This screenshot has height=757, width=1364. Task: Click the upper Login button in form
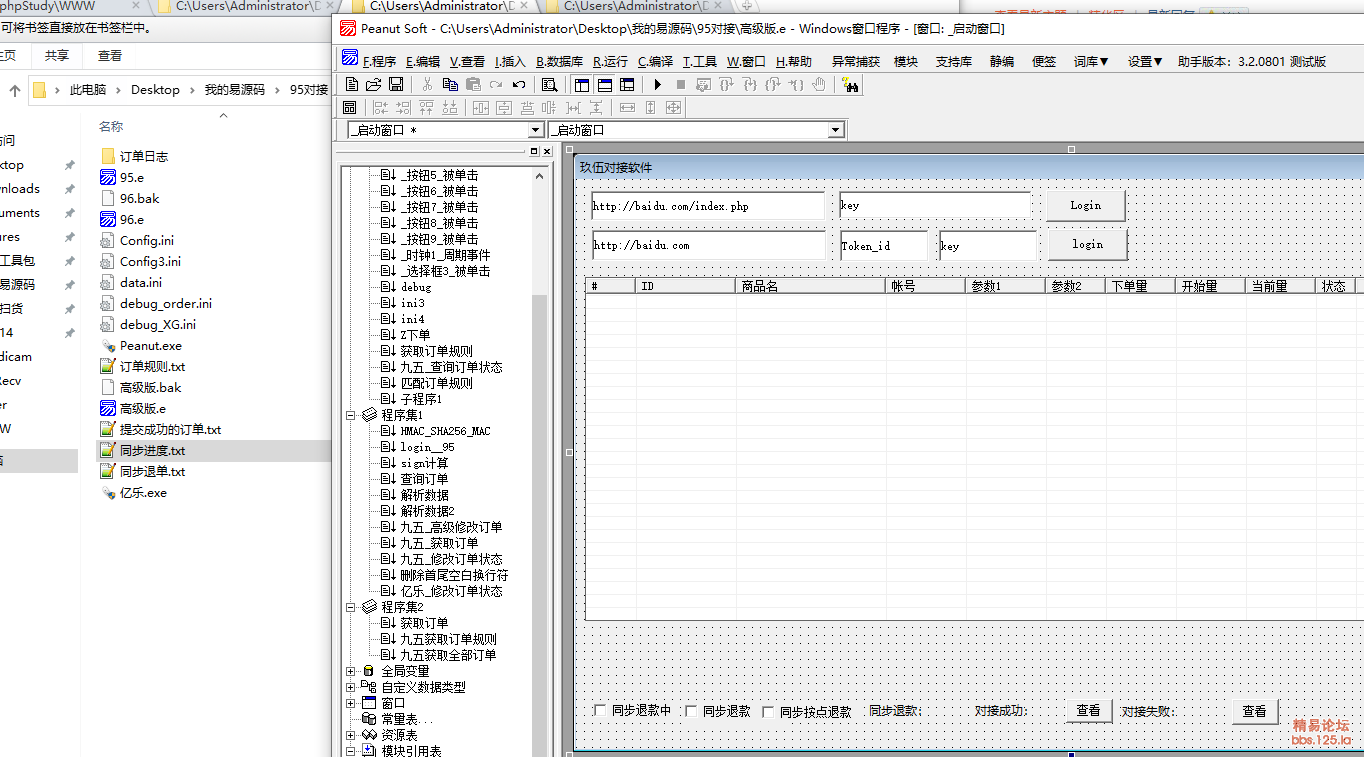click(x=1085, y=205)
